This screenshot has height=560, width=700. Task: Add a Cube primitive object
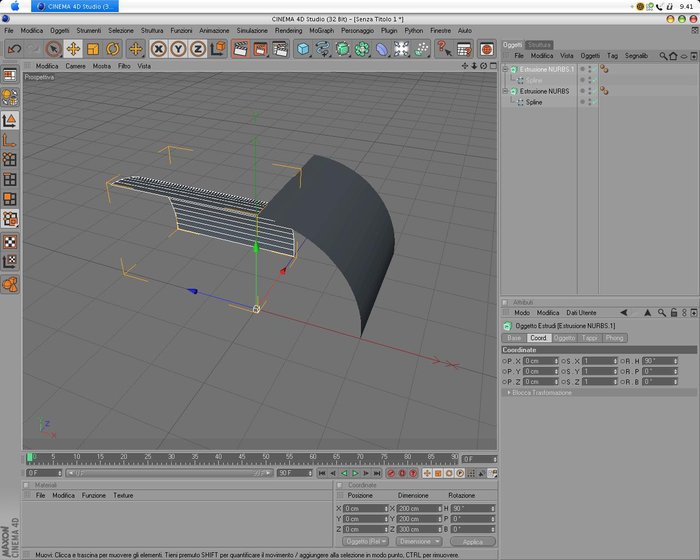tap(303, 49)
